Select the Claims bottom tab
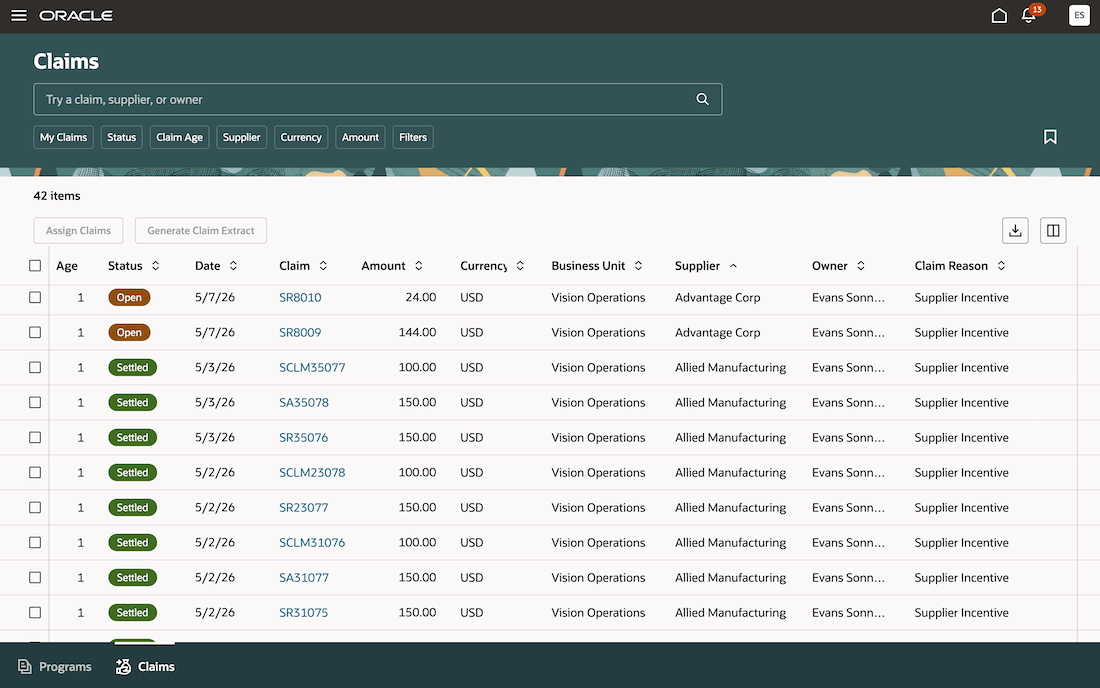Viewport: 1100px width, 688px height. click(145, 666)
